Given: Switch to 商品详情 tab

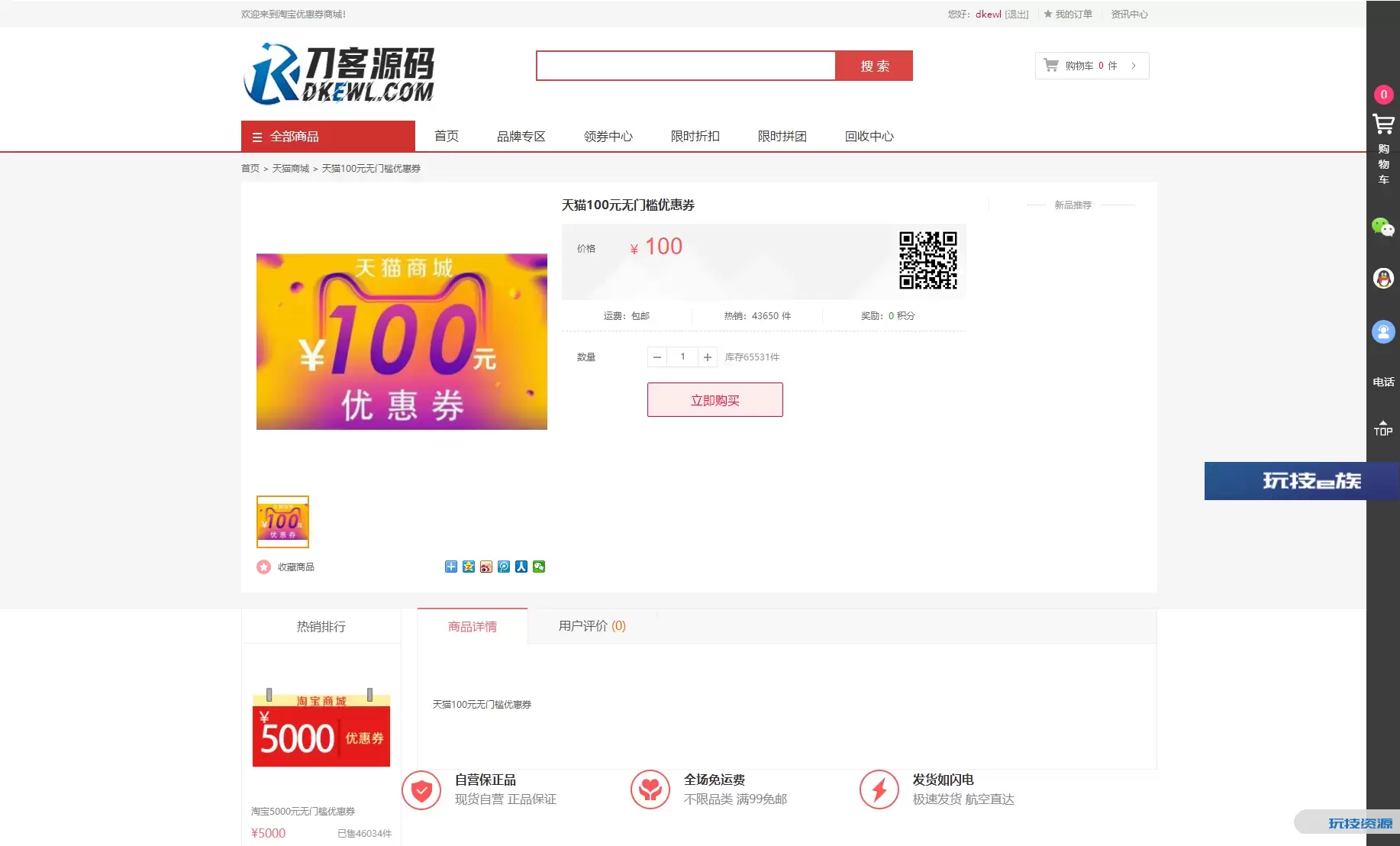Looking at the screenshot, I should (x=473, y=626).
